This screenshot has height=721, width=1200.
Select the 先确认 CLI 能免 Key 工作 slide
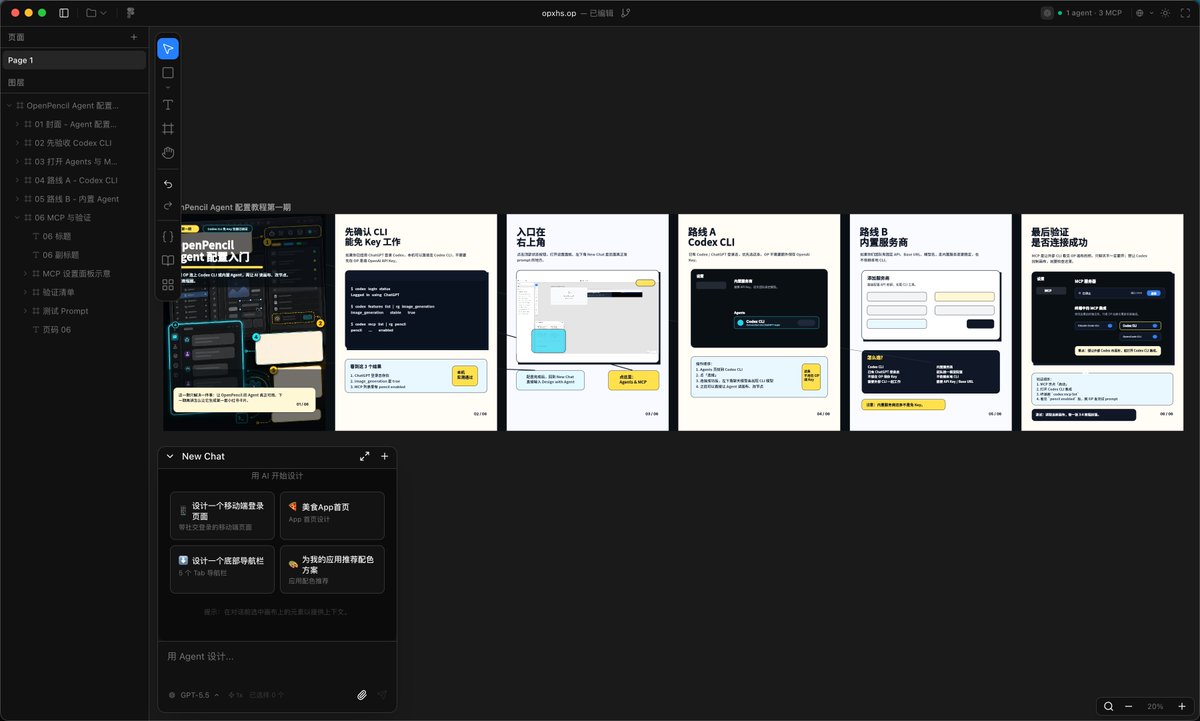coord(416,322)
